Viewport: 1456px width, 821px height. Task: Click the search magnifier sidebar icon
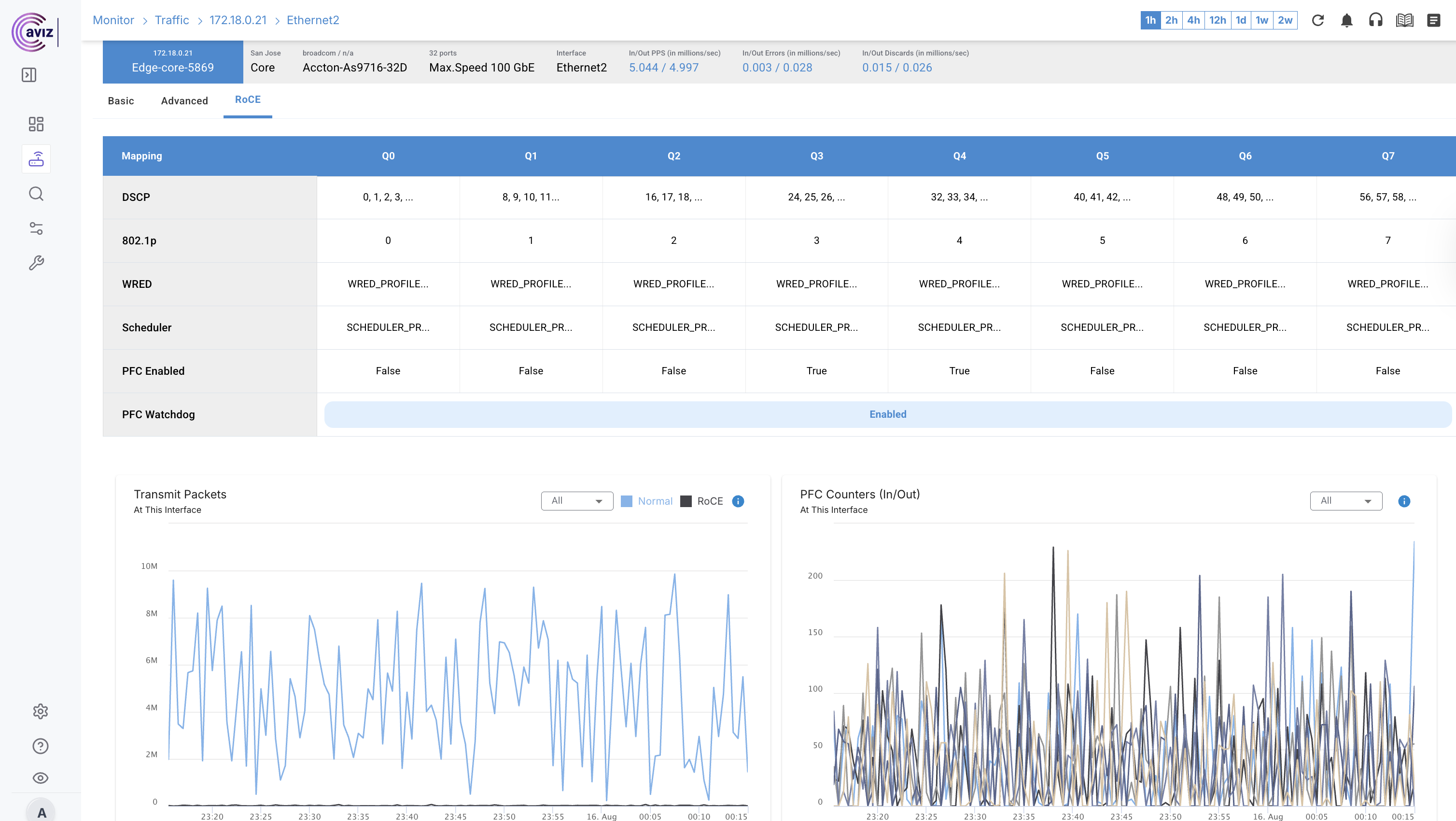point(36,193)
